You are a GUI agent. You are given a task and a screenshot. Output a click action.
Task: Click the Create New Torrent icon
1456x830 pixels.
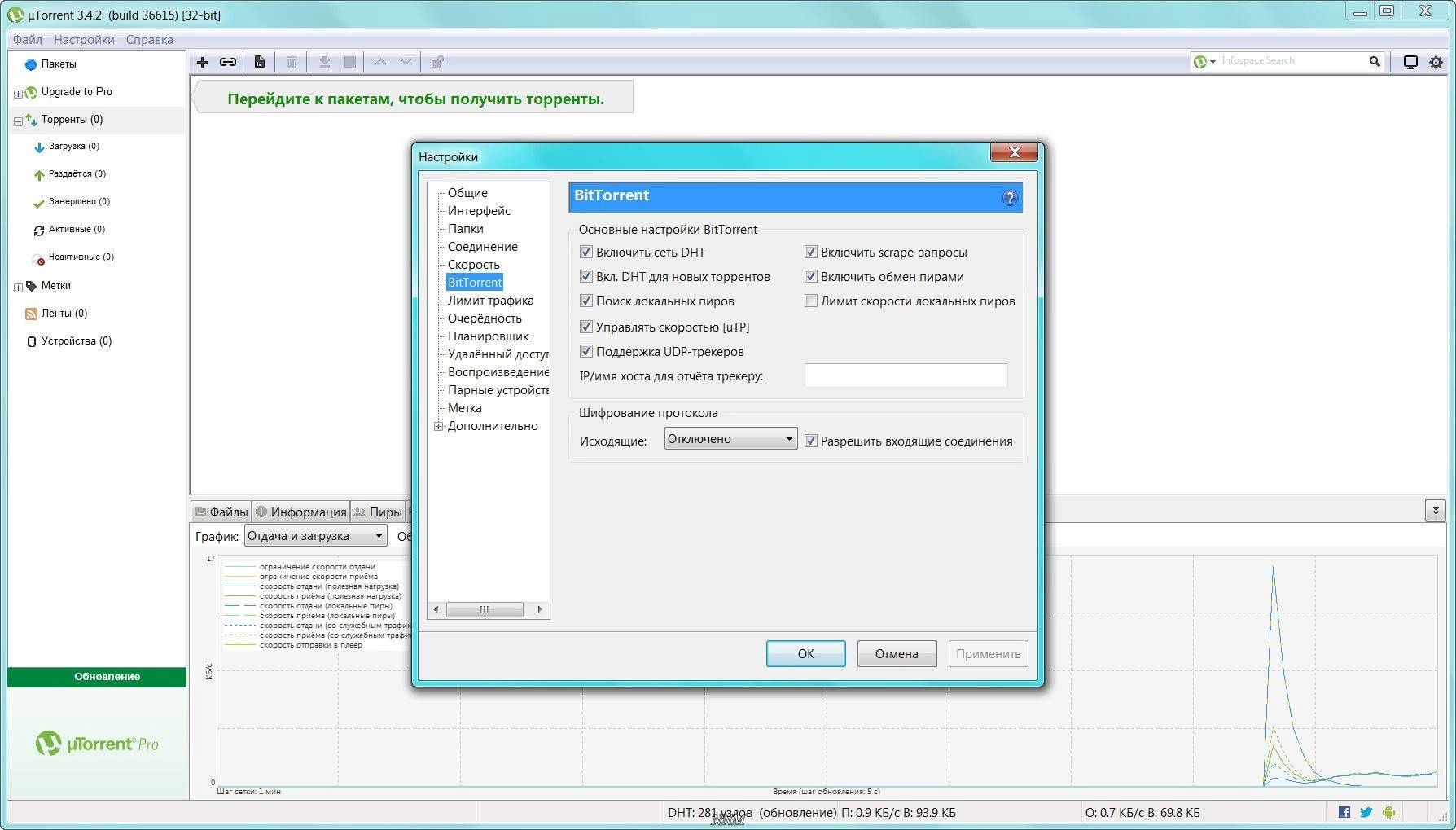point(259,61)
